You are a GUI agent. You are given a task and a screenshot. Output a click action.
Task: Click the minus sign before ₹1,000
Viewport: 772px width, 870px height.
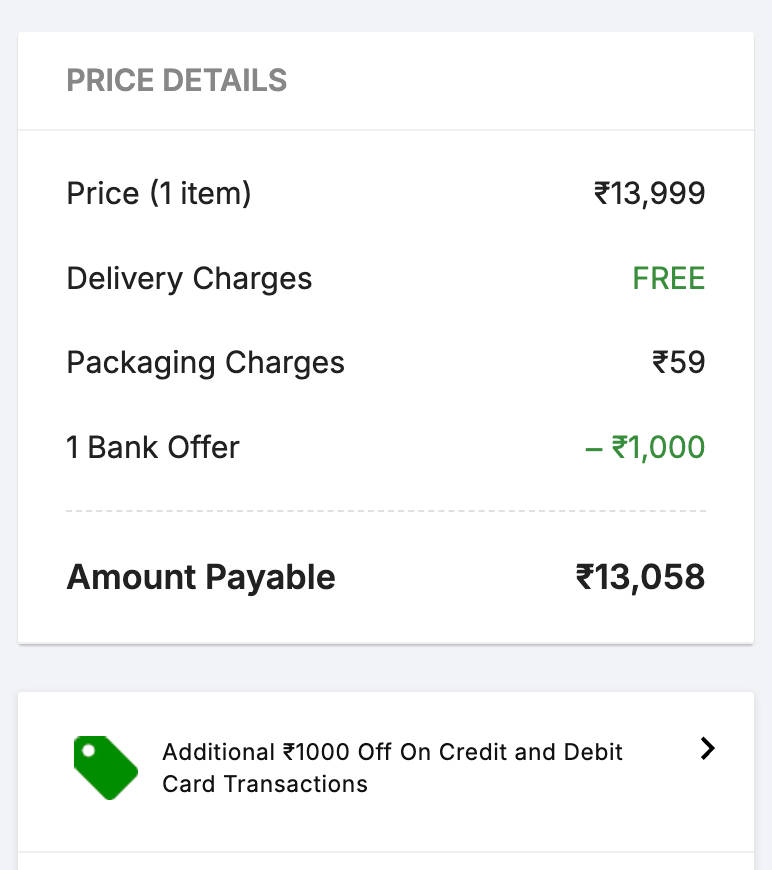(x=594, y=447)
